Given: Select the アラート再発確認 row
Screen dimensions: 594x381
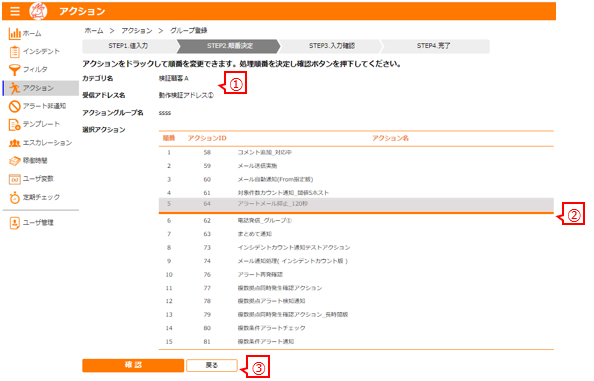Looking at the screenshot, I should pos(356,275).
